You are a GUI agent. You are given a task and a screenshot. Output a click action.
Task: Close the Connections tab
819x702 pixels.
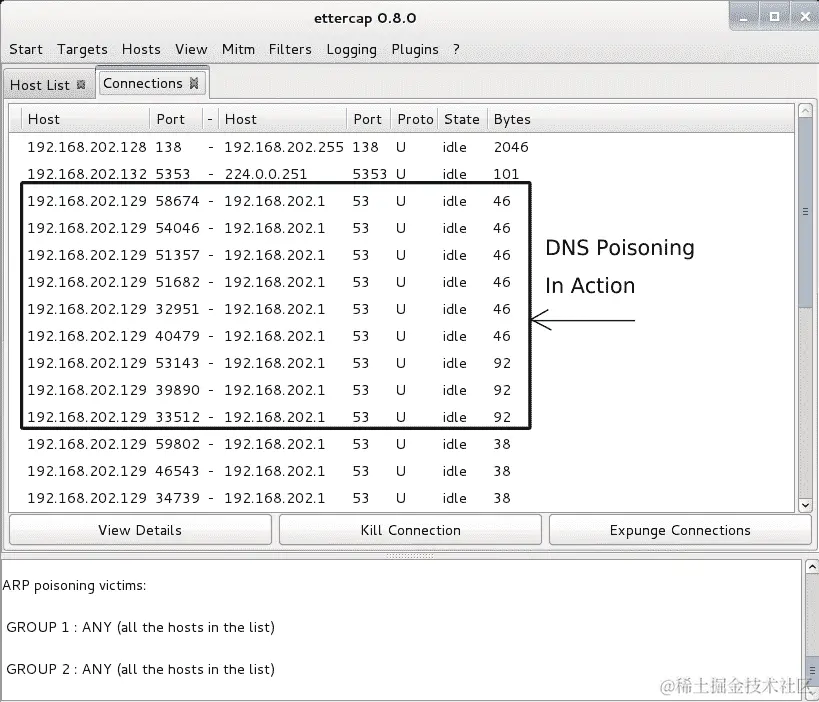pos(194,83)
